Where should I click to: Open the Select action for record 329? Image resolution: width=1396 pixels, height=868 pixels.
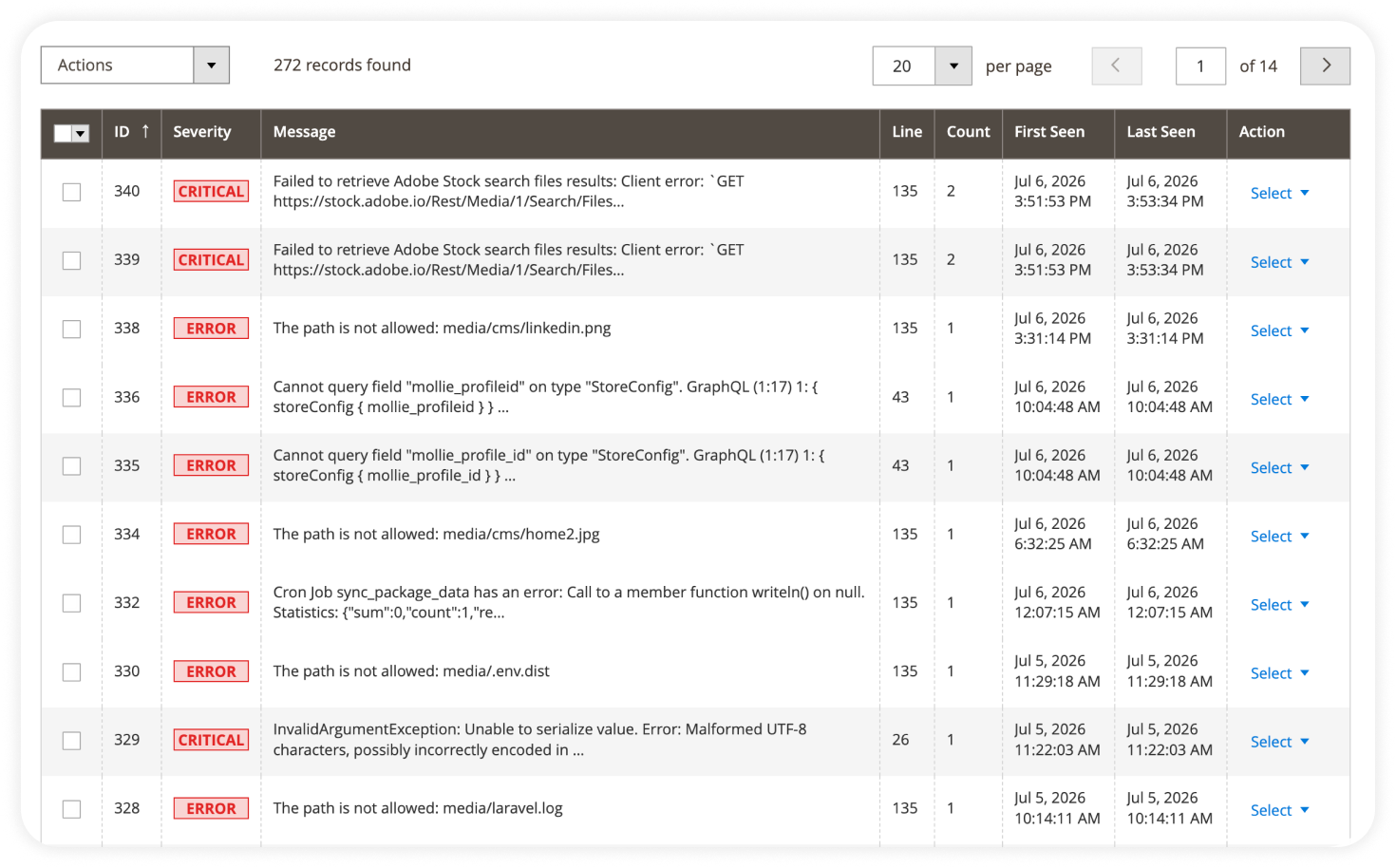point(1279,741)
